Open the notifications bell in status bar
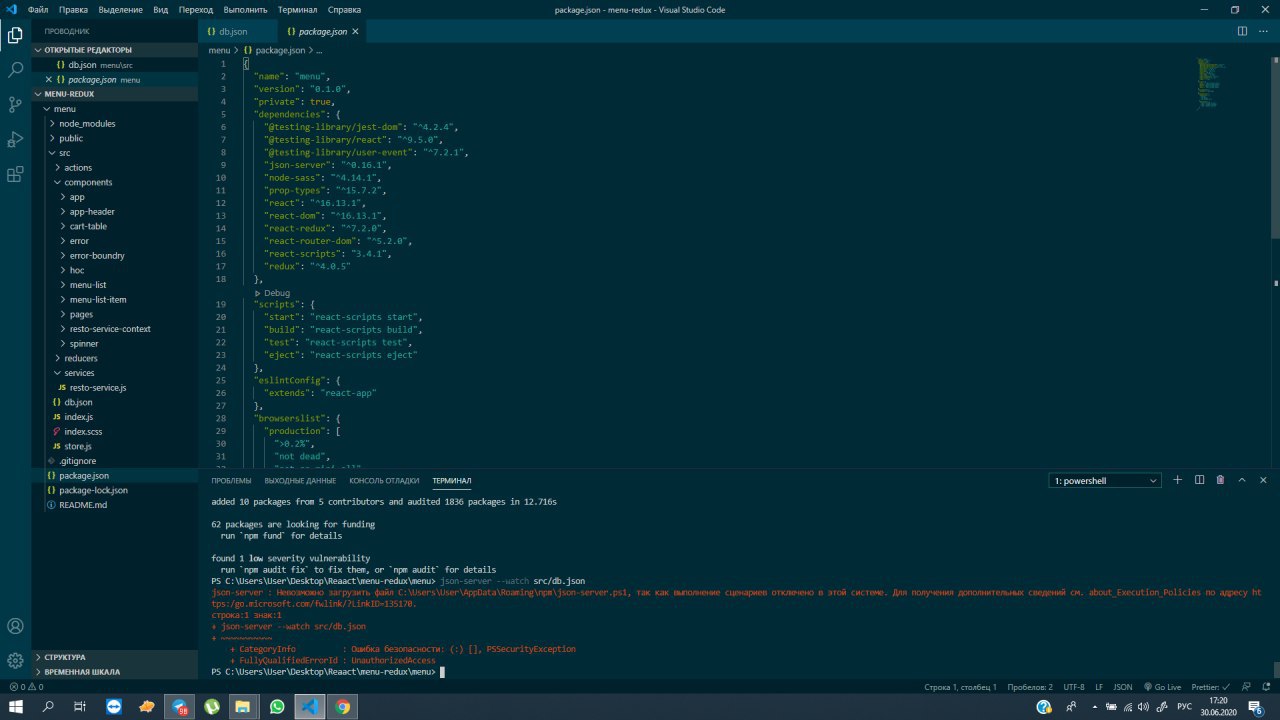This screenshot has height=720, width=1280. point(1265,687)
